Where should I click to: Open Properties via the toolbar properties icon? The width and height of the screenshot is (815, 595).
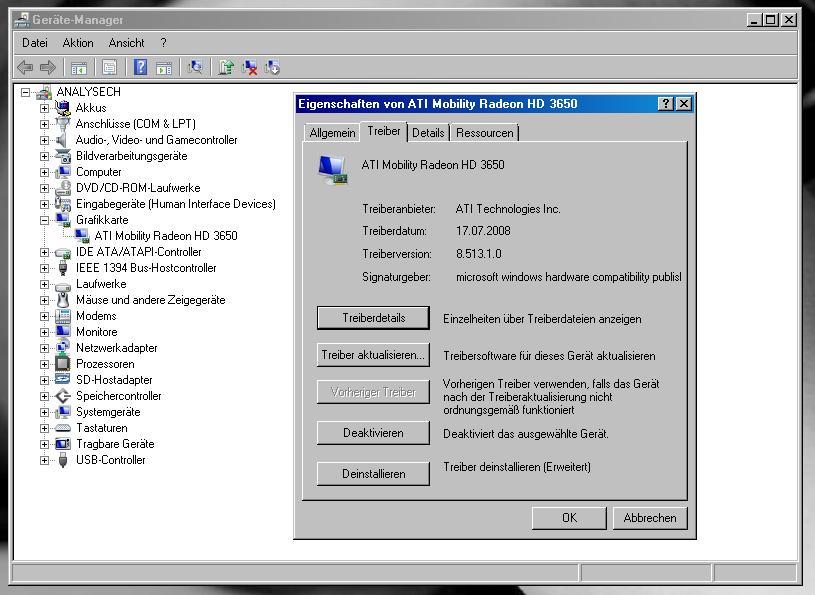tap(109, 68)
